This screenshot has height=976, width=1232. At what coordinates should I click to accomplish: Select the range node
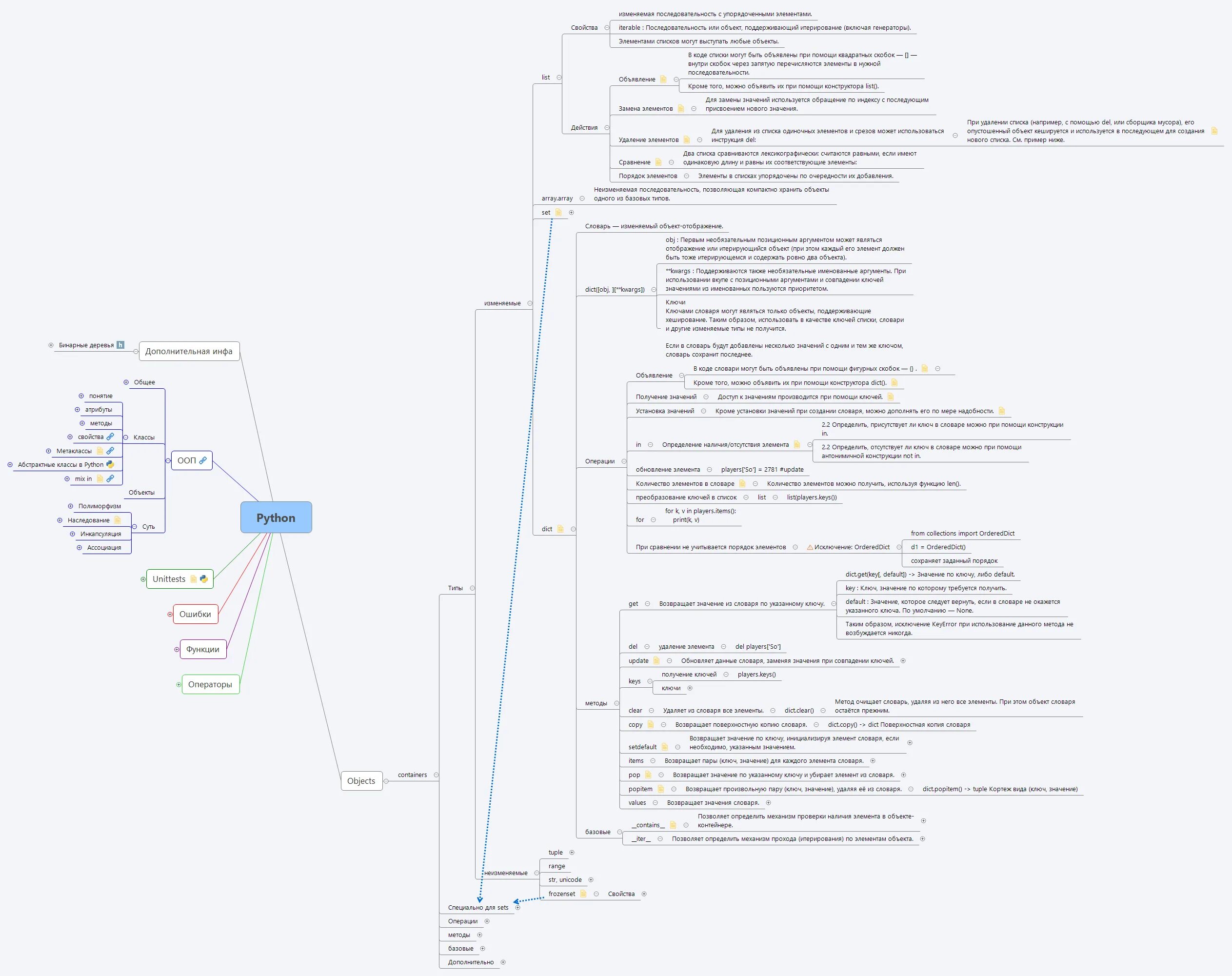556,866
